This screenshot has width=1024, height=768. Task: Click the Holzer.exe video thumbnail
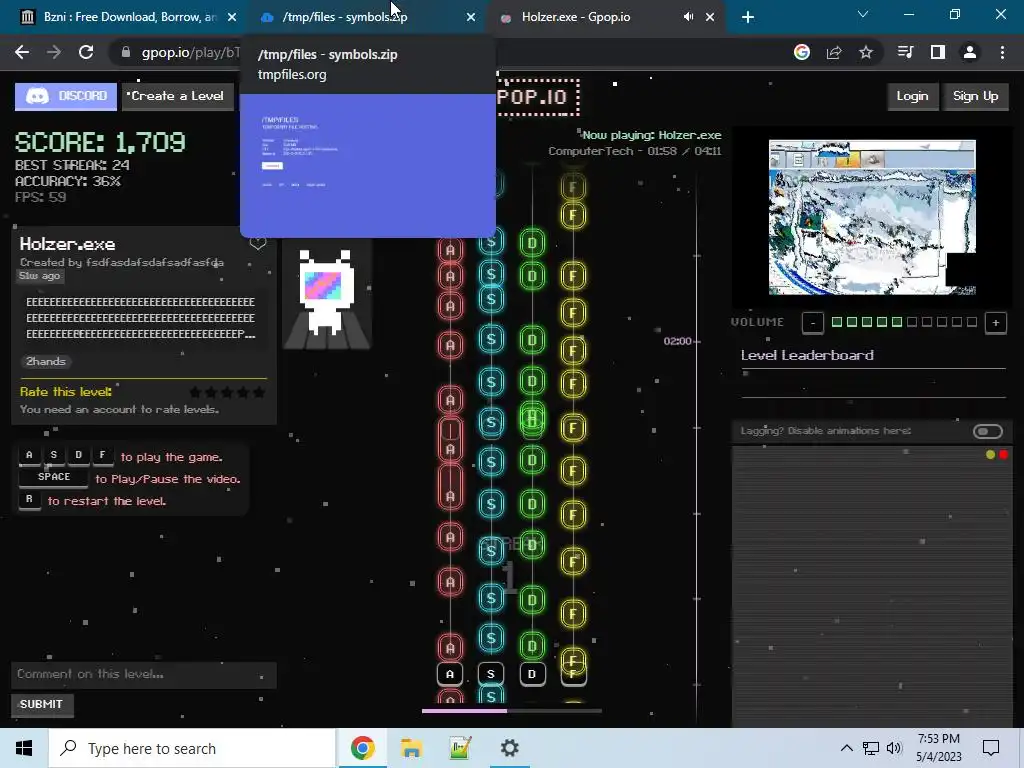pyautogui.click(x=872, y=217)
